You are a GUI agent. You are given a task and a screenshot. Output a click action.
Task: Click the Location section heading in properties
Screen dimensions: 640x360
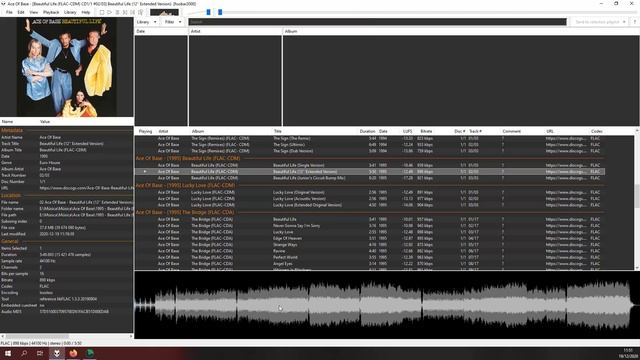coord(11,196)
